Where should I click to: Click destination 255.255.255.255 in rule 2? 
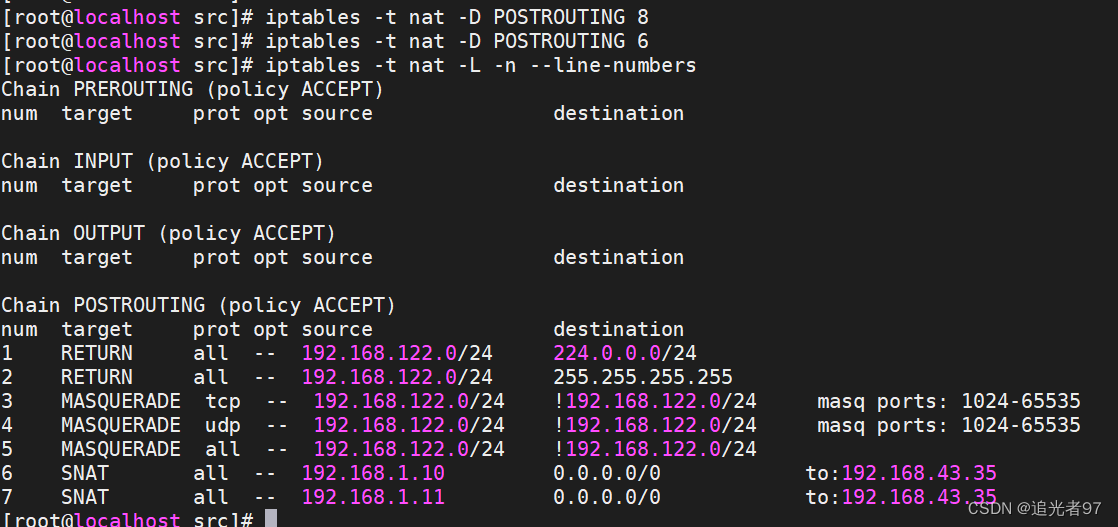pyautogui.click(x=643, y=377)
